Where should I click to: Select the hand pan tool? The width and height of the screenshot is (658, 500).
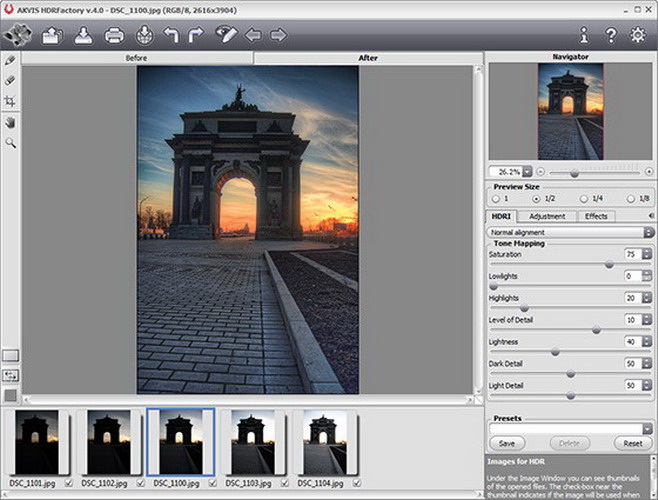[x=10, y=122]
